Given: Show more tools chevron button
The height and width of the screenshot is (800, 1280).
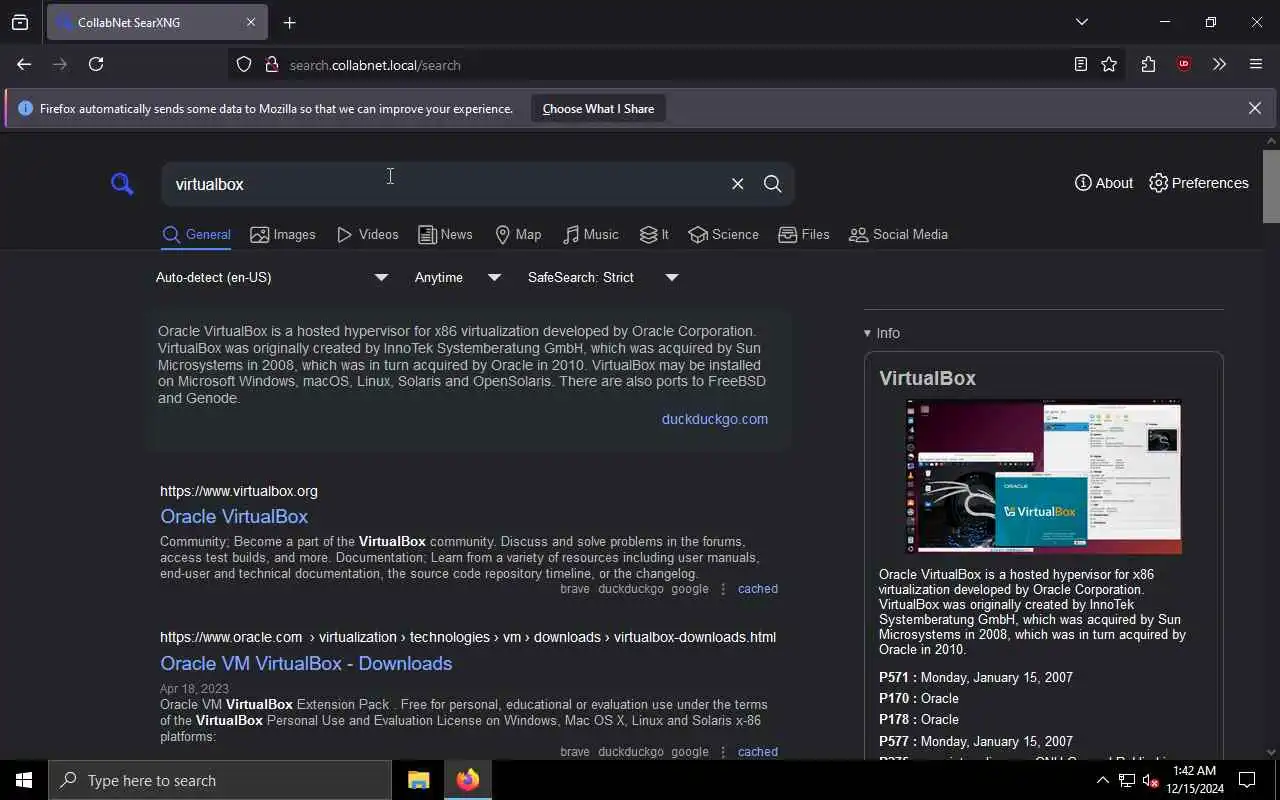Looking at the screenshot, I should [1219, 64].
